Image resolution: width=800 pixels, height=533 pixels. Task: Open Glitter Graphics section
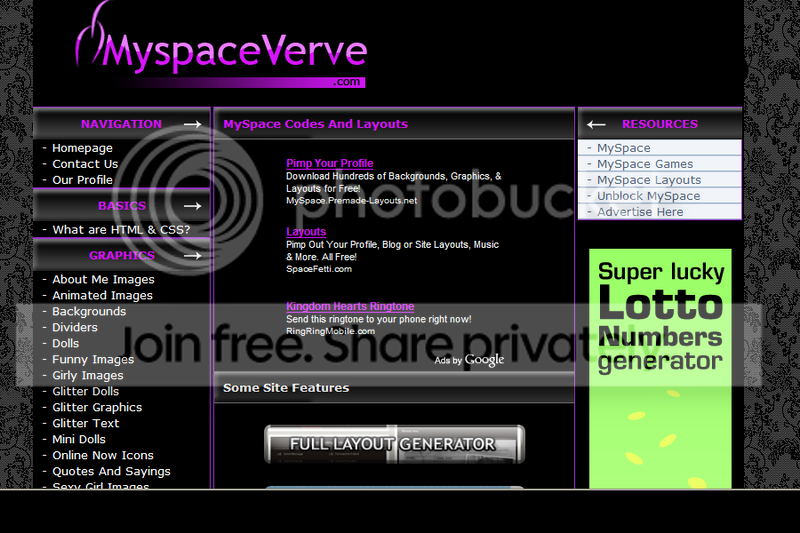pyautogui.click(x=97, y=407)
